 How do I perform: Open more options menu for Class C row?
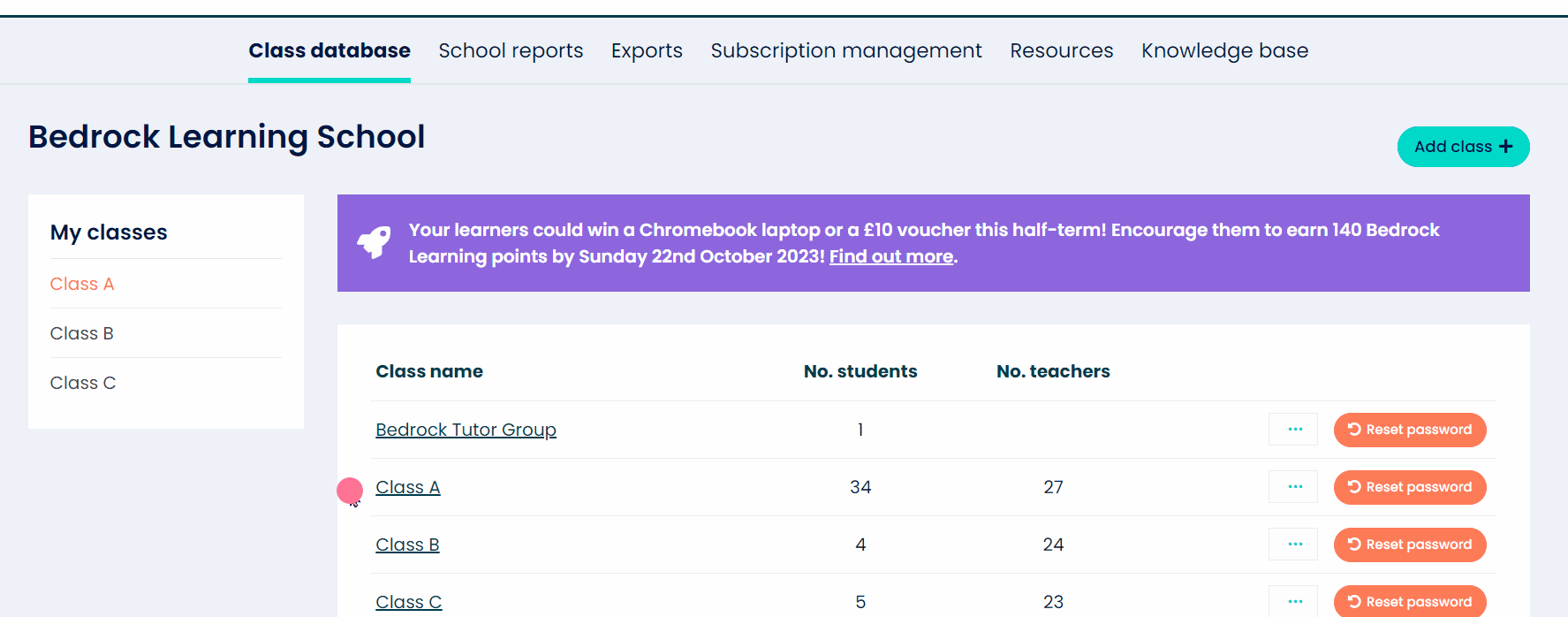pos(1295,601)
